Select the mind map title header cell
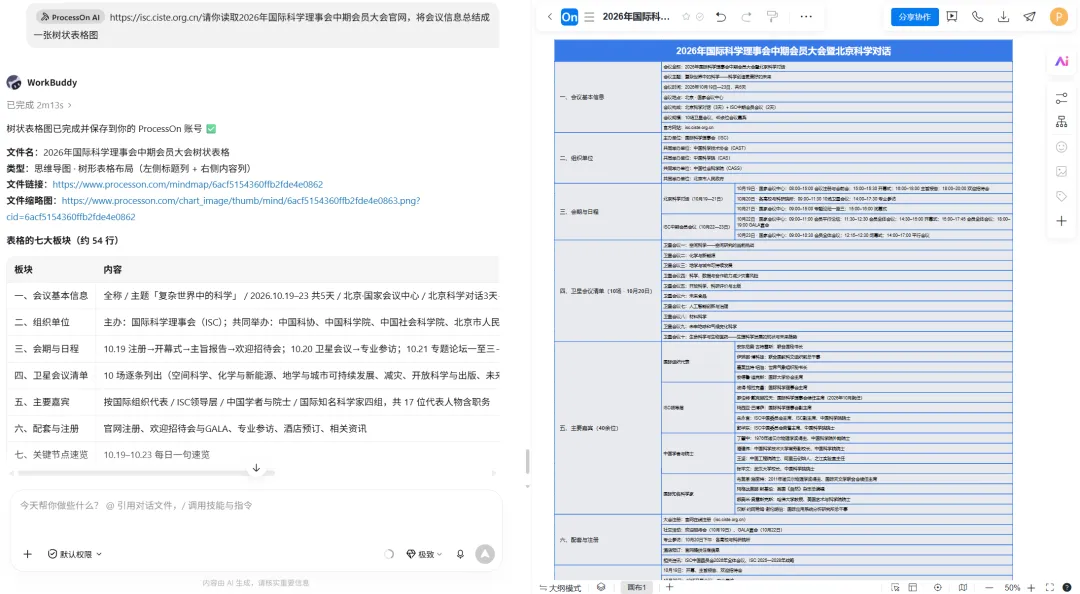The width and height of the screenshot is (1080, 594). tap(783, 51)
